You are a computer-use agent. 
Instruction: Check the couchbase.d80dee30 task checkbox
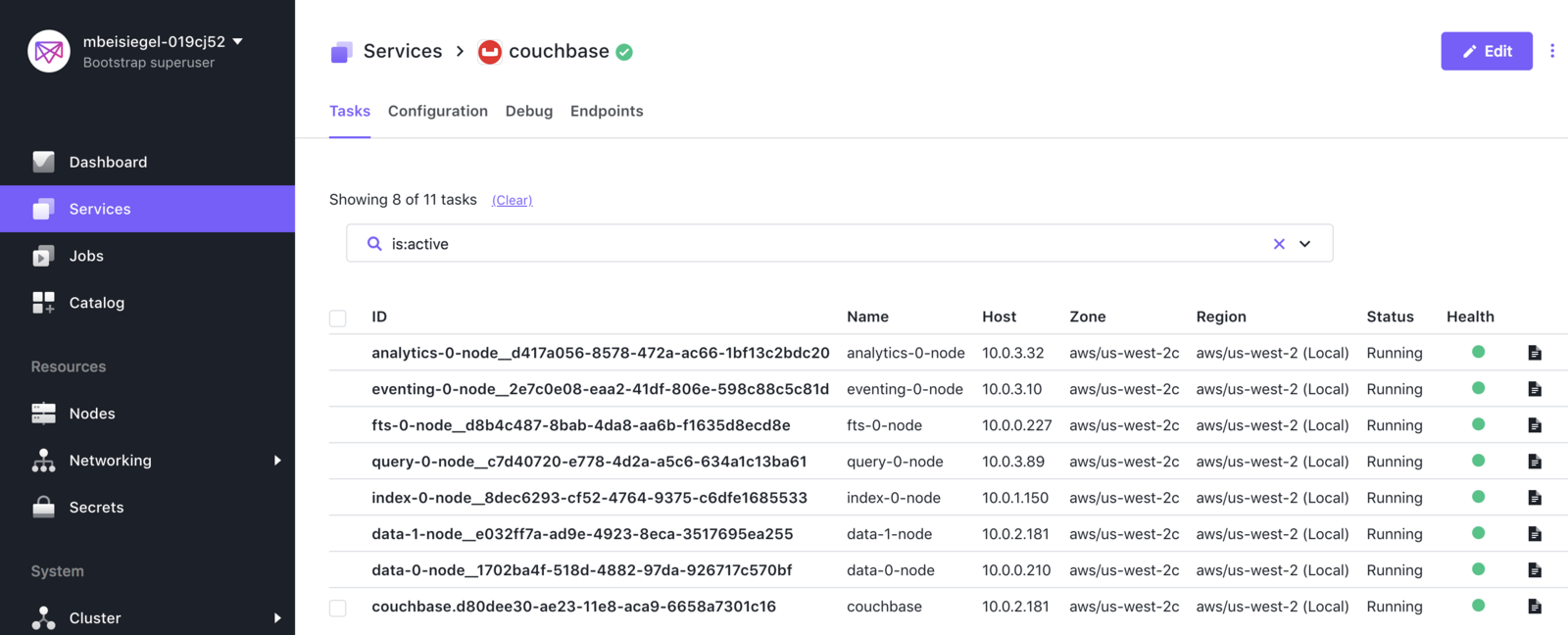click(x=338, y=609)
